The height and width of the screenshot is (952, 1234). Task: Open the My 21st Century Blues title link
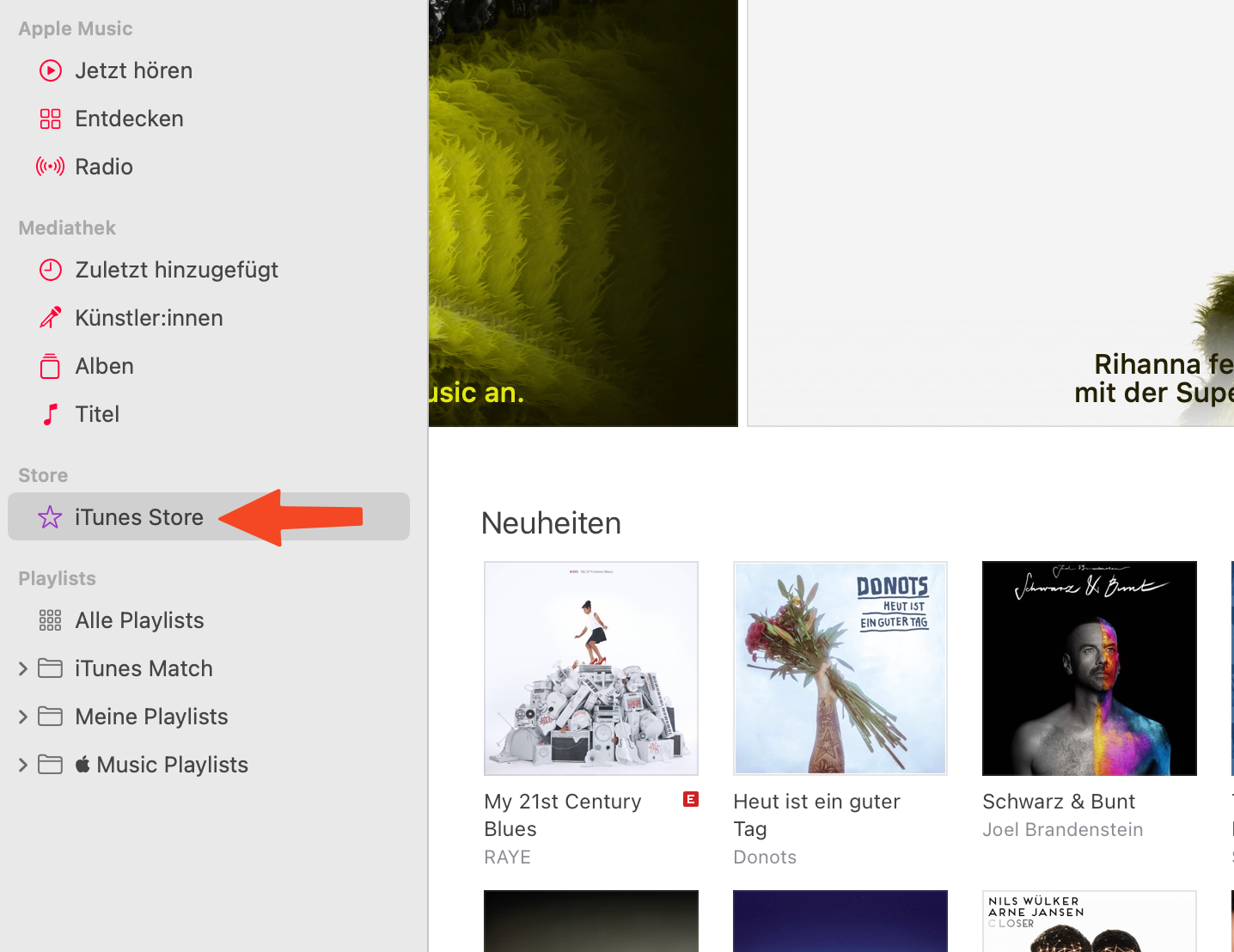(563, 815)
